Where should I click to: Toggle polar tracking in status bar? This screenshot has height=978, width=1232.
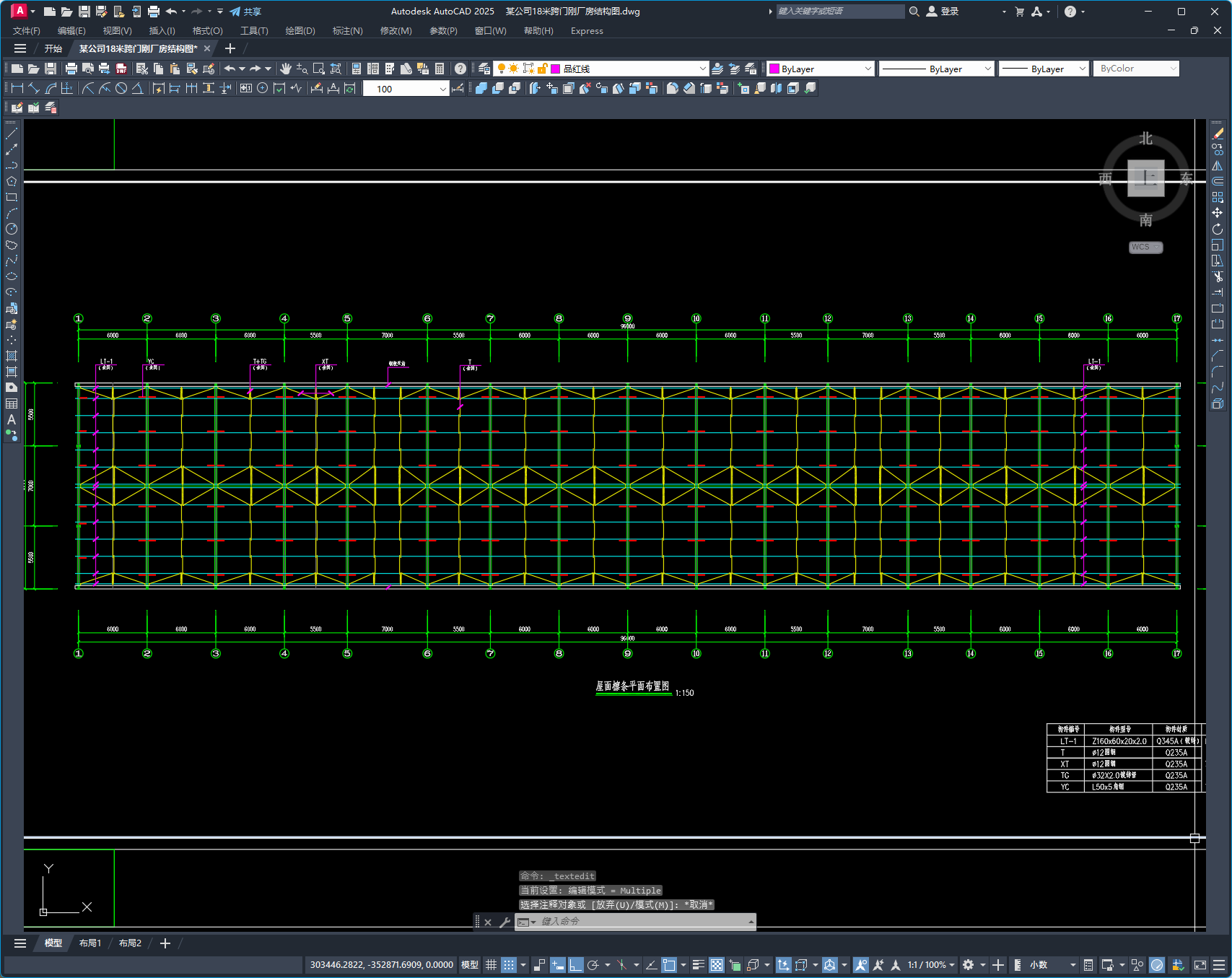click(593, 965)
